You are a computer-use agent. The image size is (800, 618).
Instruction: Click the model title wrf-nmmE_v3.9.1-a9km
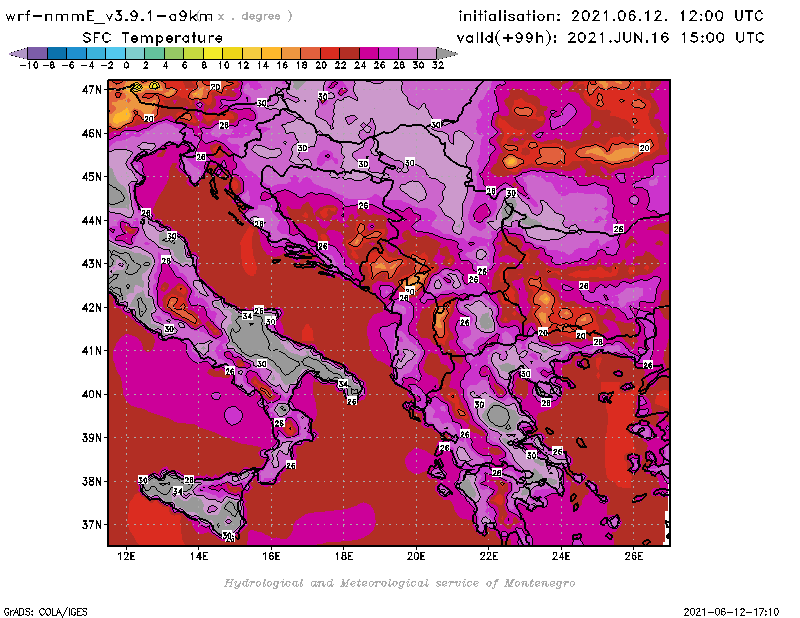[109, 16]
